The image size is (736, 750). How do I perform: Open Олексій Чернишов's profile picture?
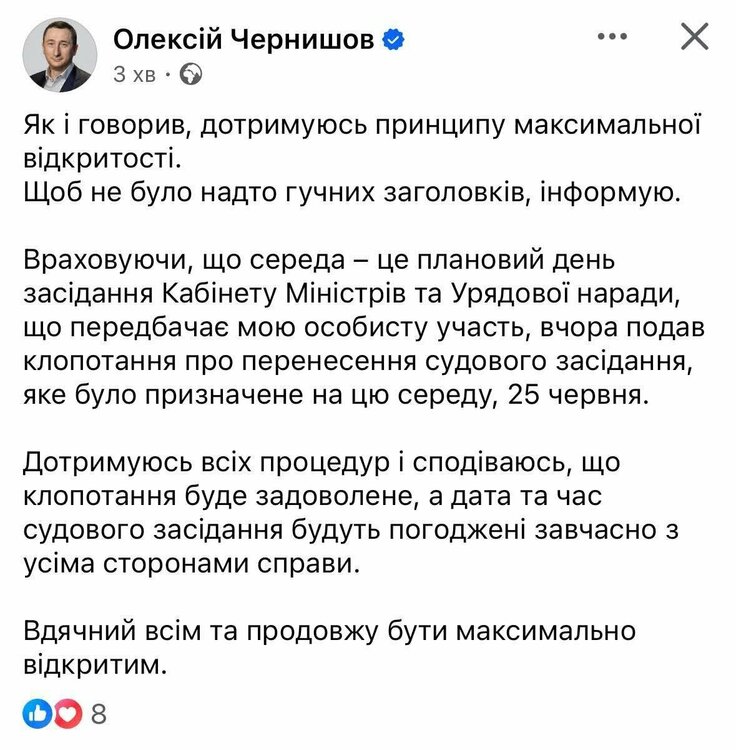pyautogui.click(x=59, y=54)
